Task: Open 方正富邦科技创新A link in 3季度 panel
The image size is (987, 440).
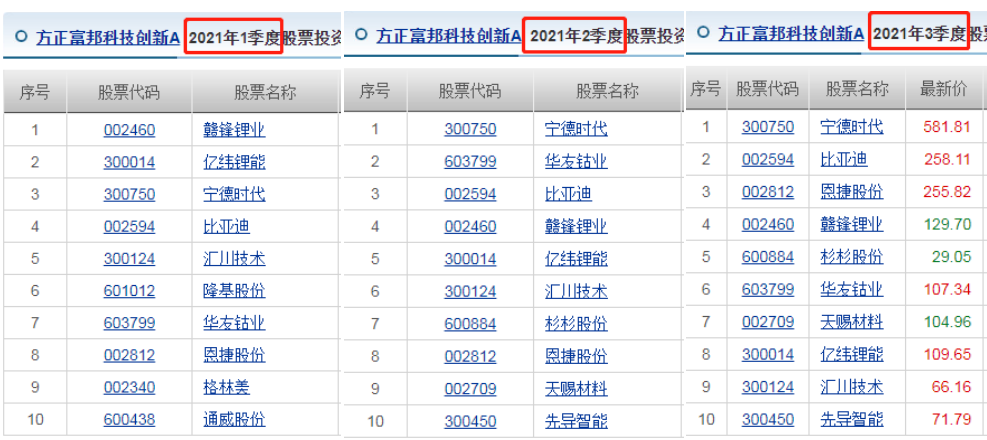Action: [x=791, y=33]
